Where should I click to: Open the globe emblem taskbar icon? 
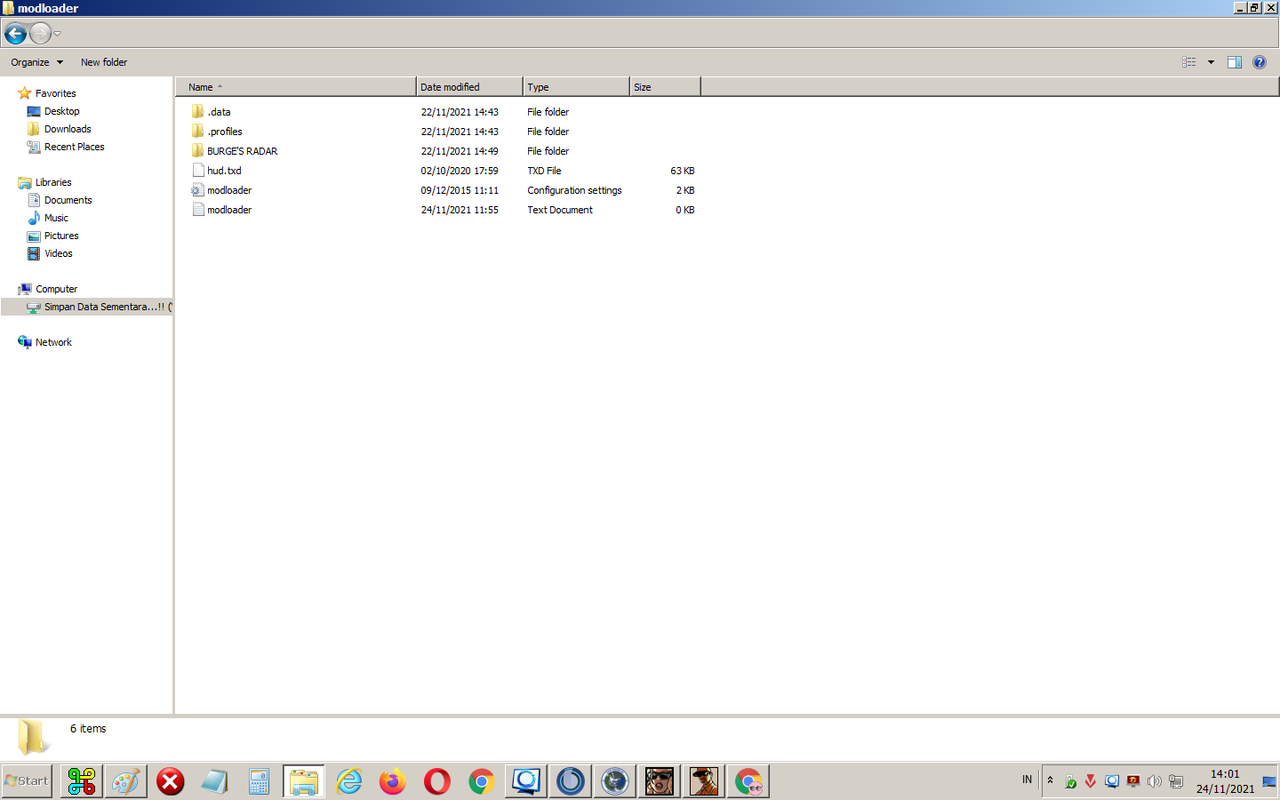(615, 781)
